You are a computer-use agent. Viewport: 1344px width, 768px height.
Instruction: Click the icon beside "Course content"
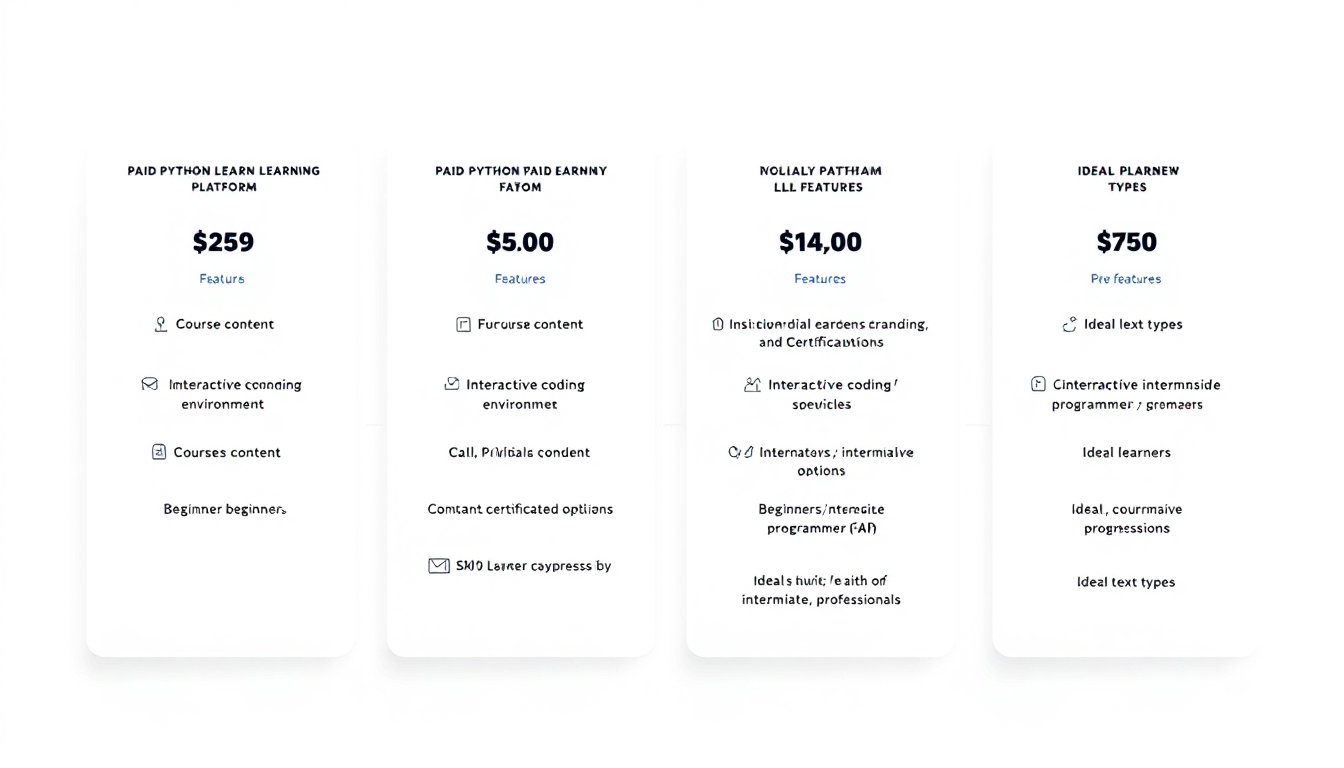pos(160,324)
